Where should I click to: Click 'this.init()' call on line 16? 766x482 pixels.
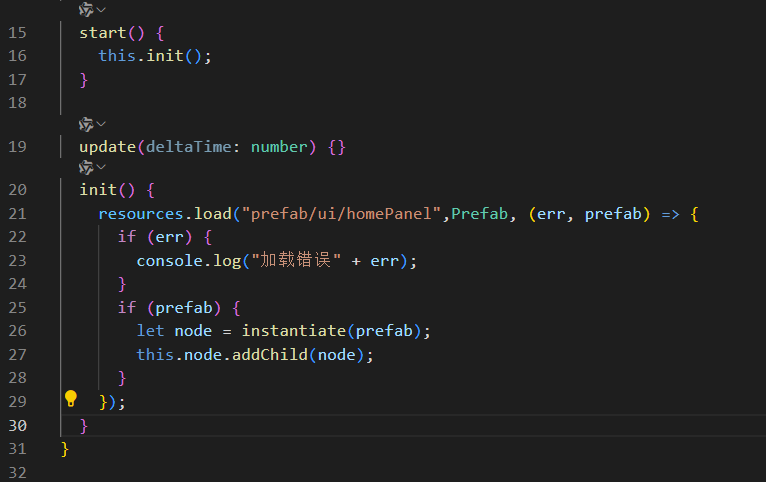tap(150, 56)
